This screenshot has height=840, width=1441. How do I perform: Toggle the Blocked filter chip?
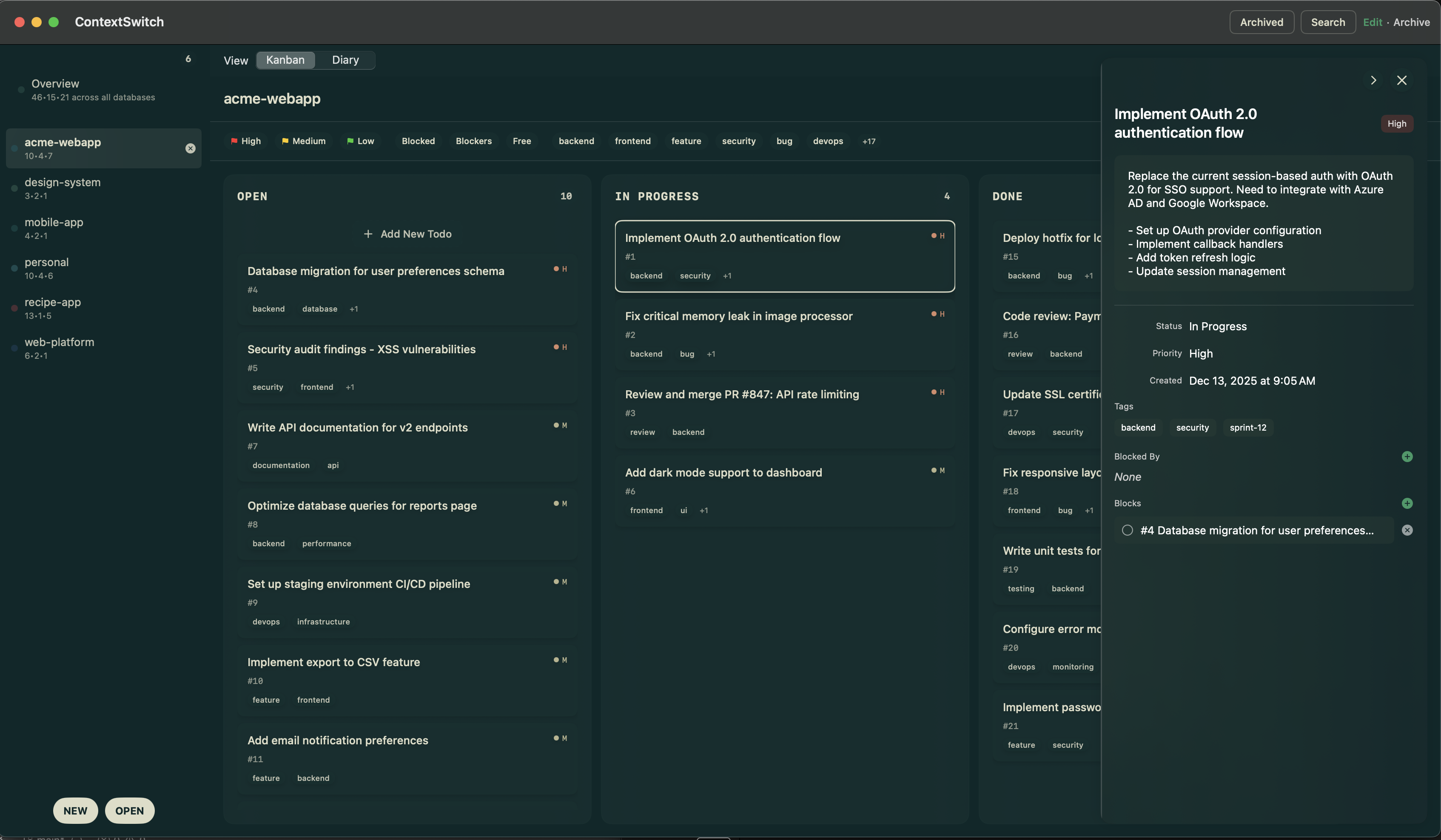point(418,141)
